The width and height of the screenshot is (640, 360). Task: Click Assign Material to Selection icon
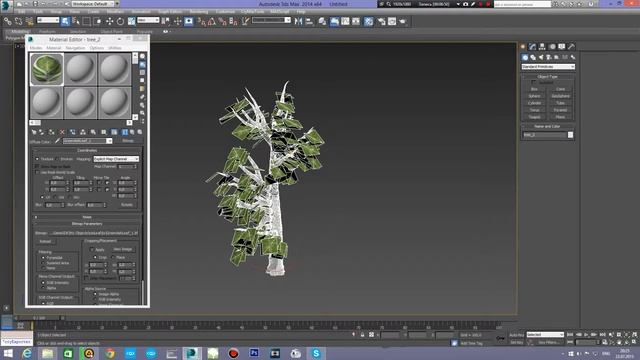pos(51,132)
